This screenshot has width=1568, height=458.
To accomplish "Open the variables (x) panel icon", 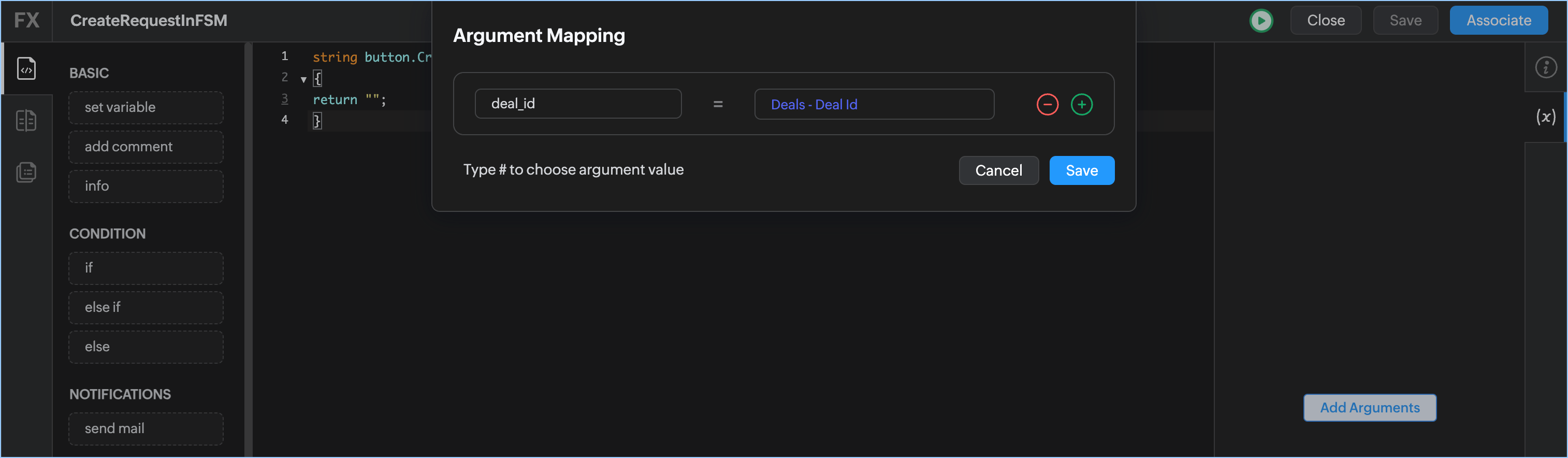I will click(x=1546, y=117).
